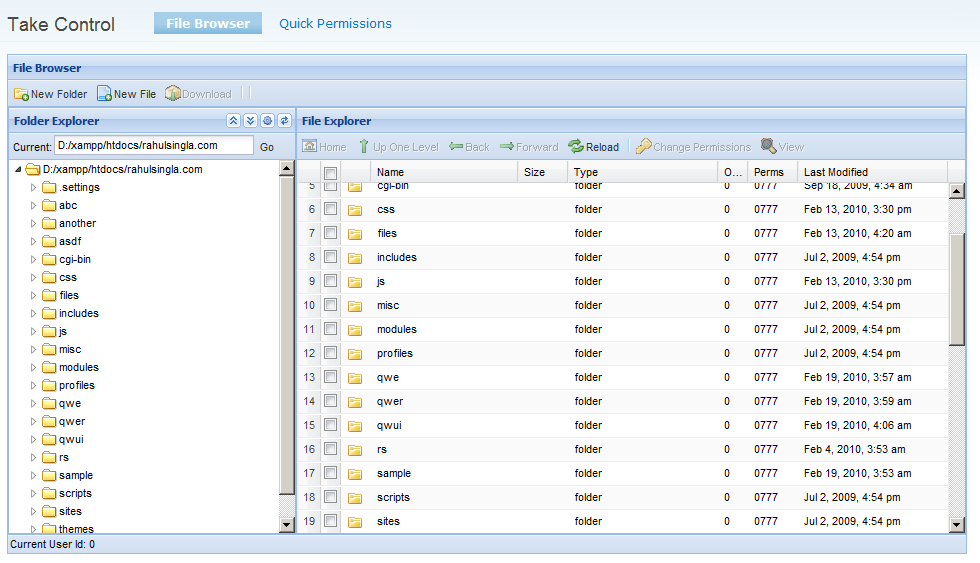The height and width of the screenshot is (563, 980).
Task: Click the Go button next to the path
Action: click(x=267, y=147)
